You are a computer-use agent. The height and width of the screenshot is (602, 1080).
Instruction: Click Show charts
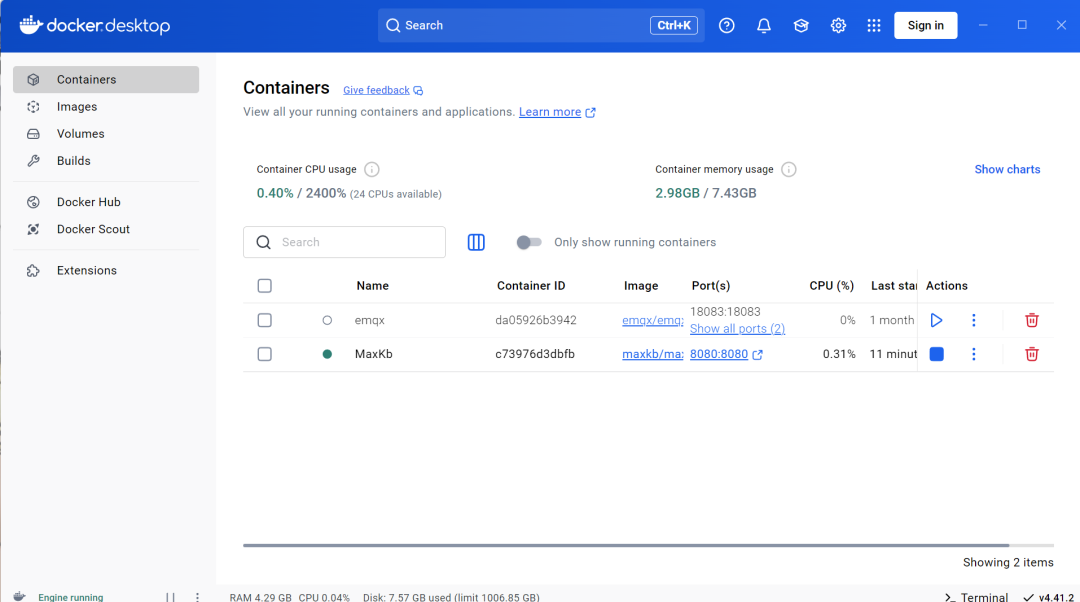pyautogui.click(x=1007, y=169)
